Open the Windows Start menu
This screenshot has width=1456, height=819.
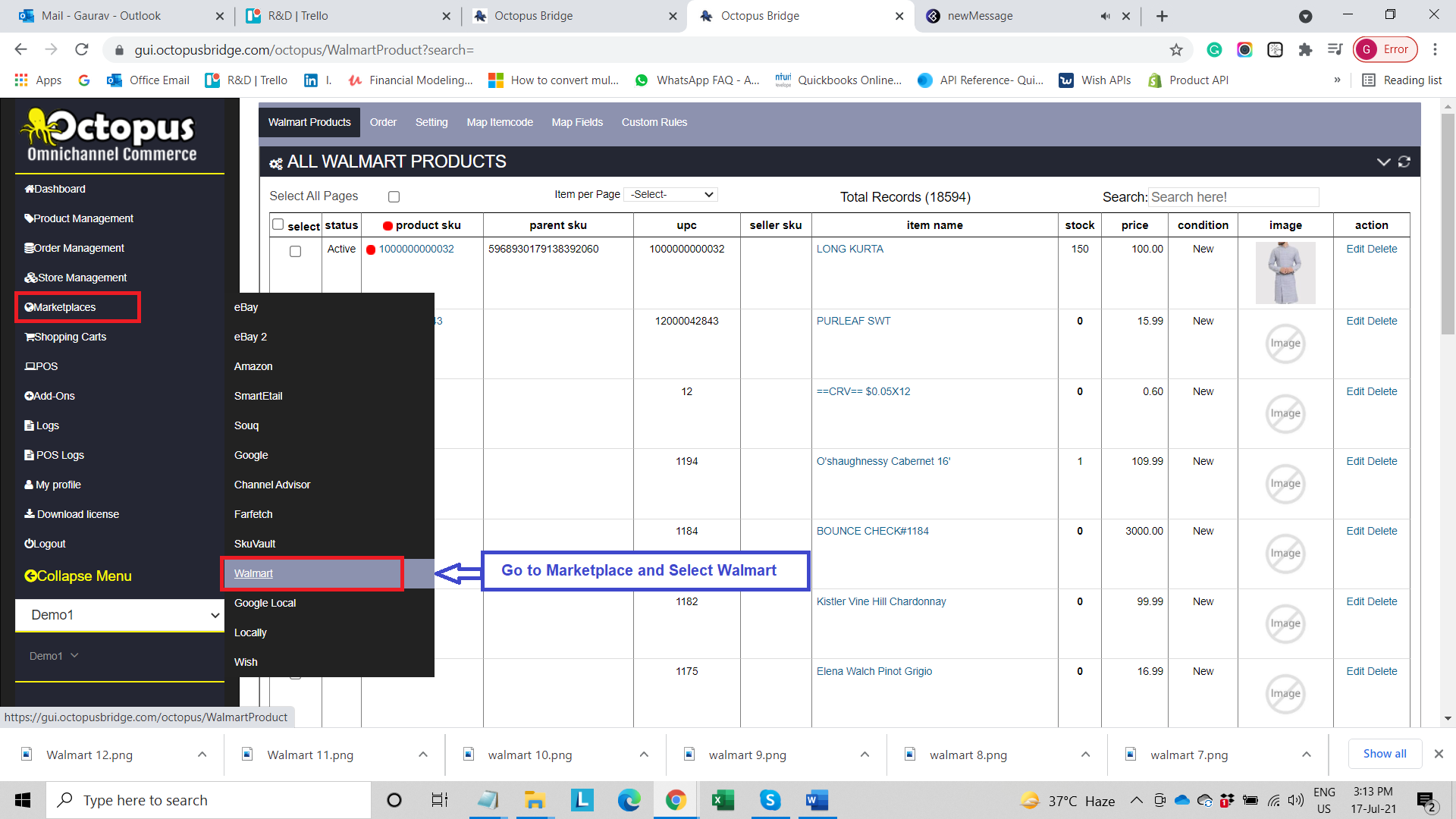(x=23, y=800)
